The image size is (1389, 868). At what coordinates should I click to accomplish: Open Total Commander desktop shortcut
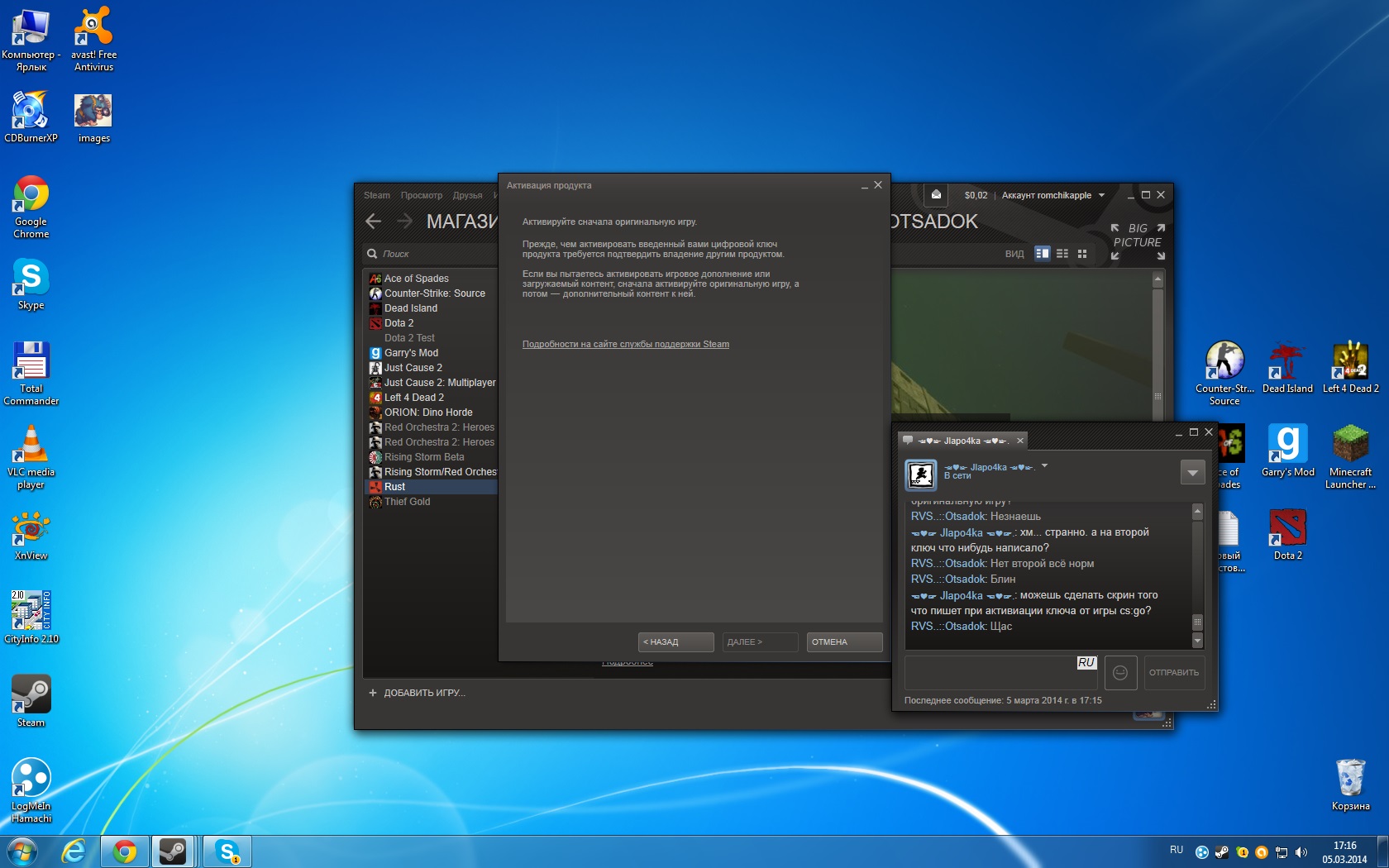[31, 373]
